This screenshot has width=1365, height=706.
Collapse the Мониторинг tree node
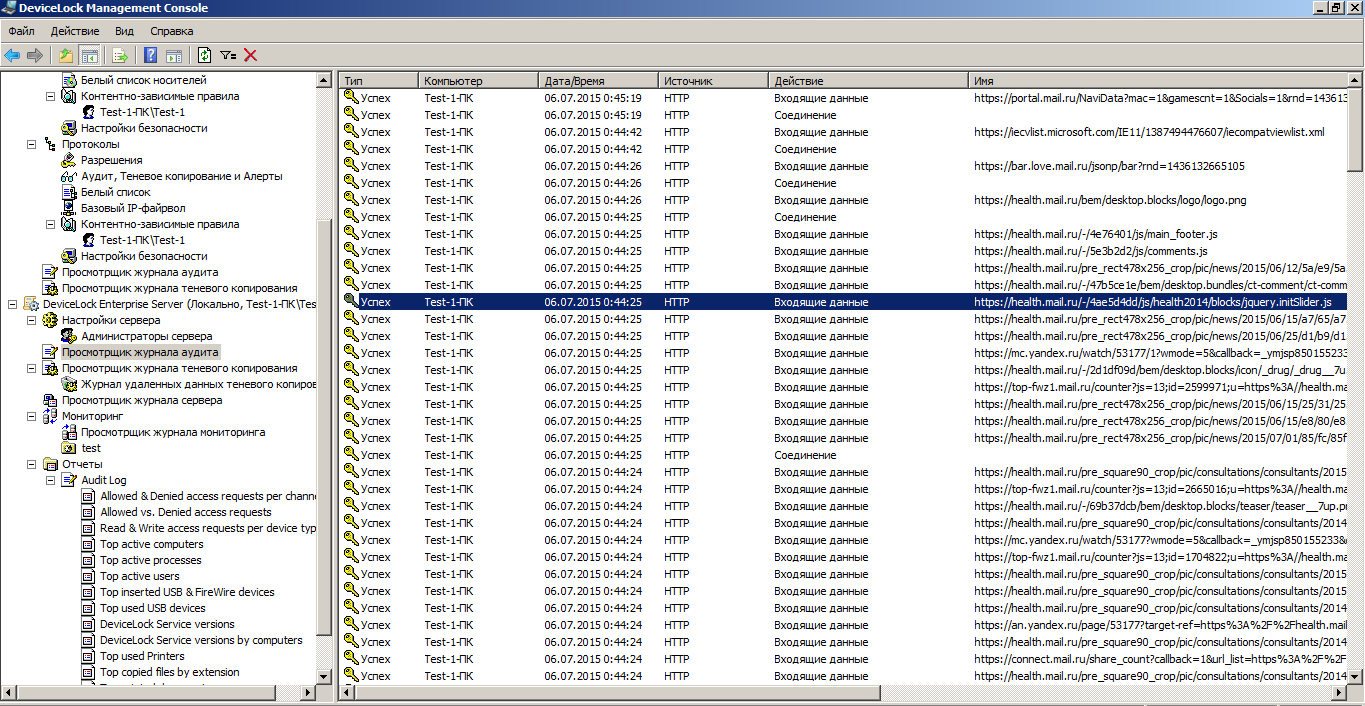tap(31, 416)
